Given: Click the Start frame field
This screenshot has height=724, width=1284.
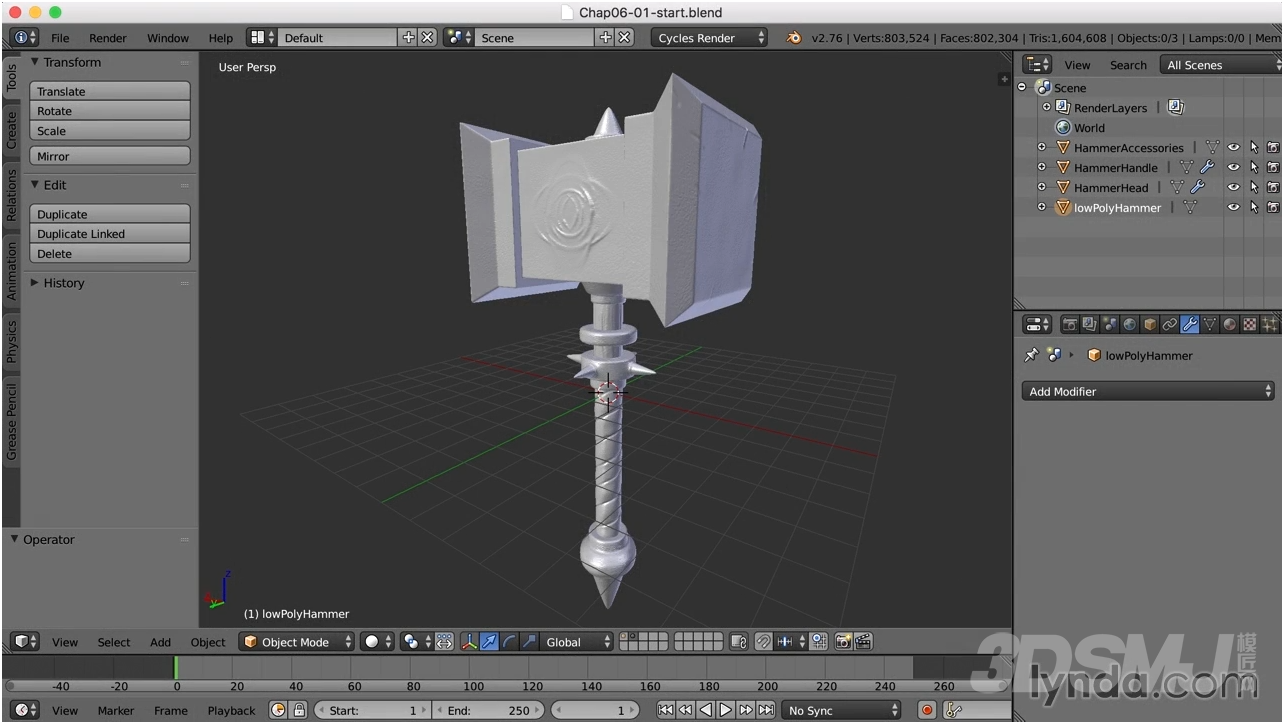Looking at the screenshot, I should [x=371, y=710].
